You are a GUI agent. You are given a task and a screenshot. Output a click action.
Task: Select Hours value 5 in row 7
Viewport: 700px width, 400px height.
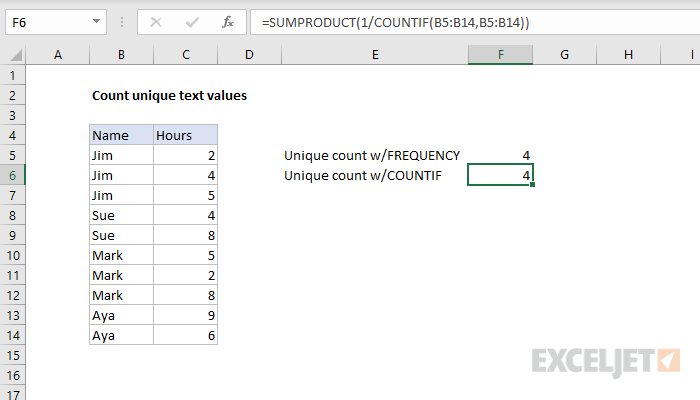tap(186, 195)
